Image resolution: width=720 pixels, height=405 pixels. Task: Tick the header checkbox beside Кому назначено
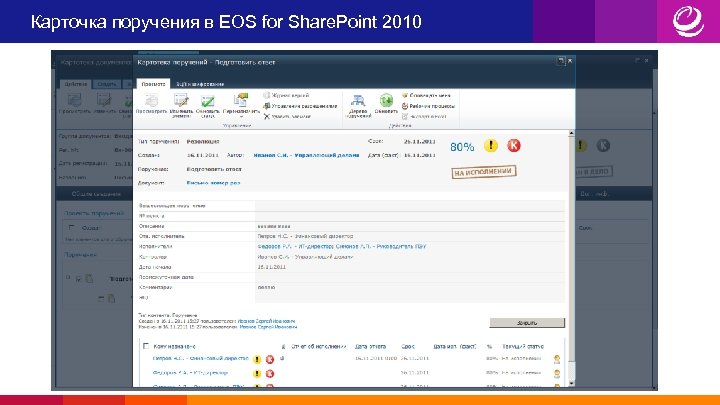click(146, 346)
